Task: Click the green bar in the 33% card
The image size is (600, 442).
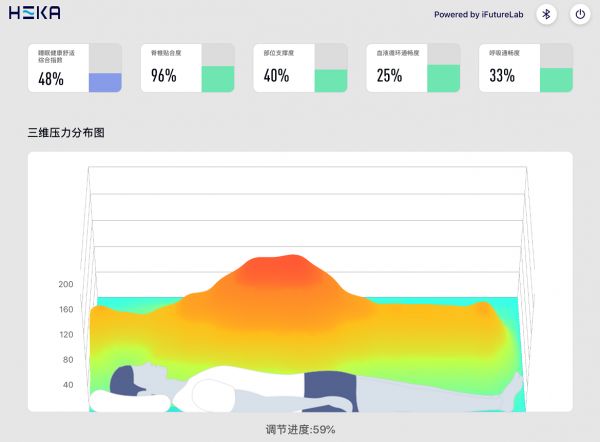Action: click(x=556, y=80)
